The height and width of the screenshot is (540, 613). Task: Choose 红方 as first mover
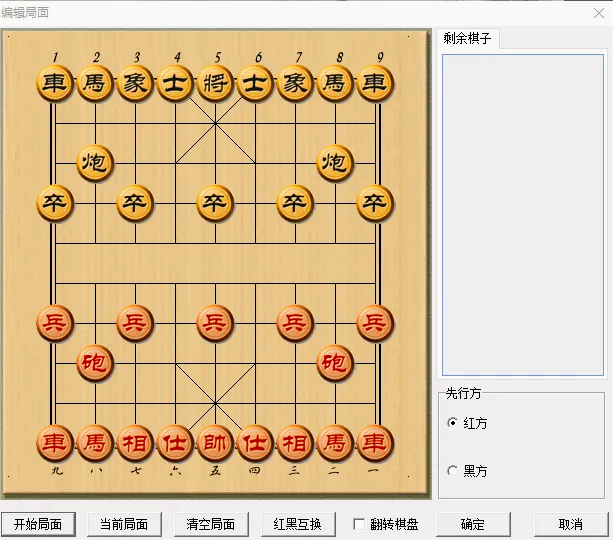tap(453, 423)
